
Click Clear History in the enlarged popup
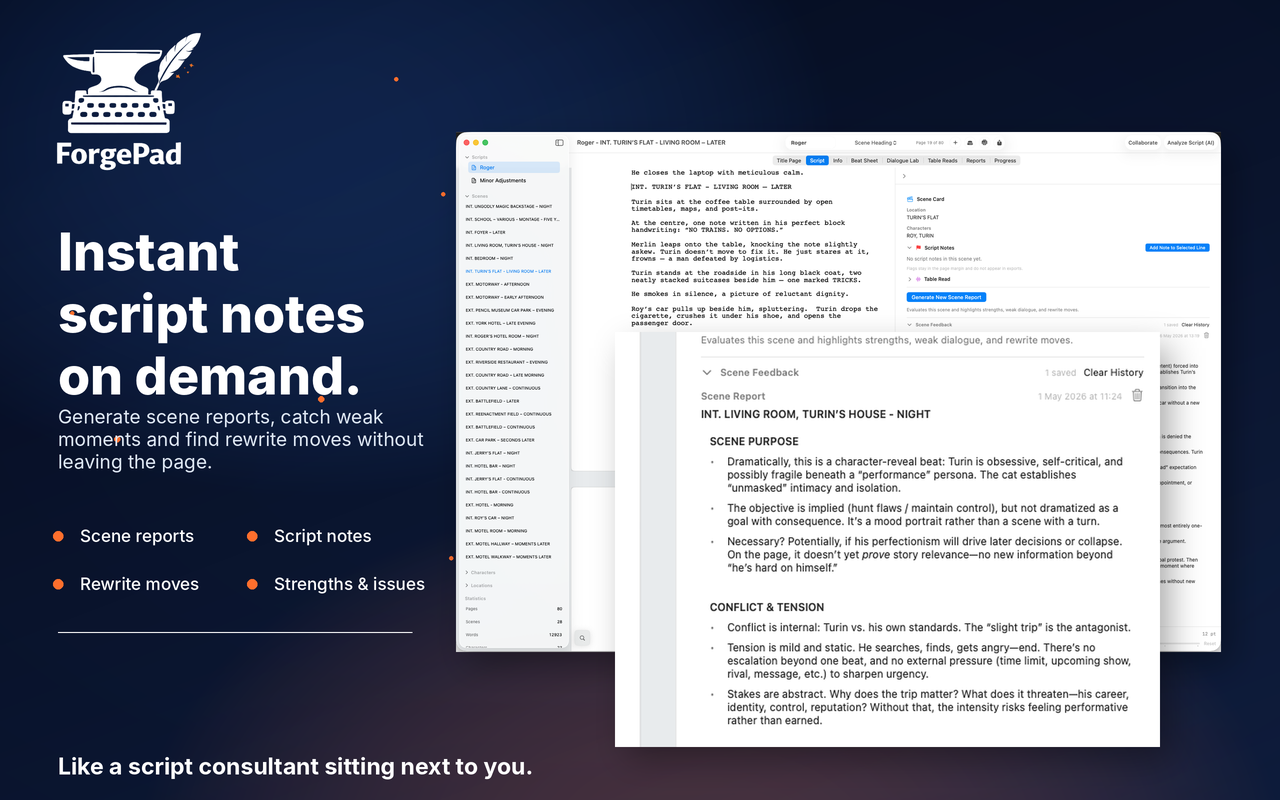tap(1113, 372)
